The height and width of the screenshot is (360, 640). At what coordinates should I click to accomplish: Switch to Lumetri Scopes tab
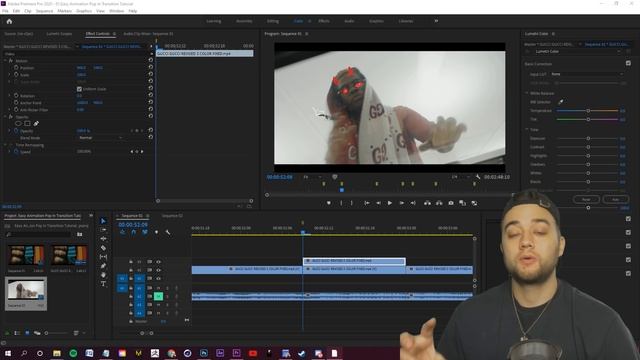[59, 34]
